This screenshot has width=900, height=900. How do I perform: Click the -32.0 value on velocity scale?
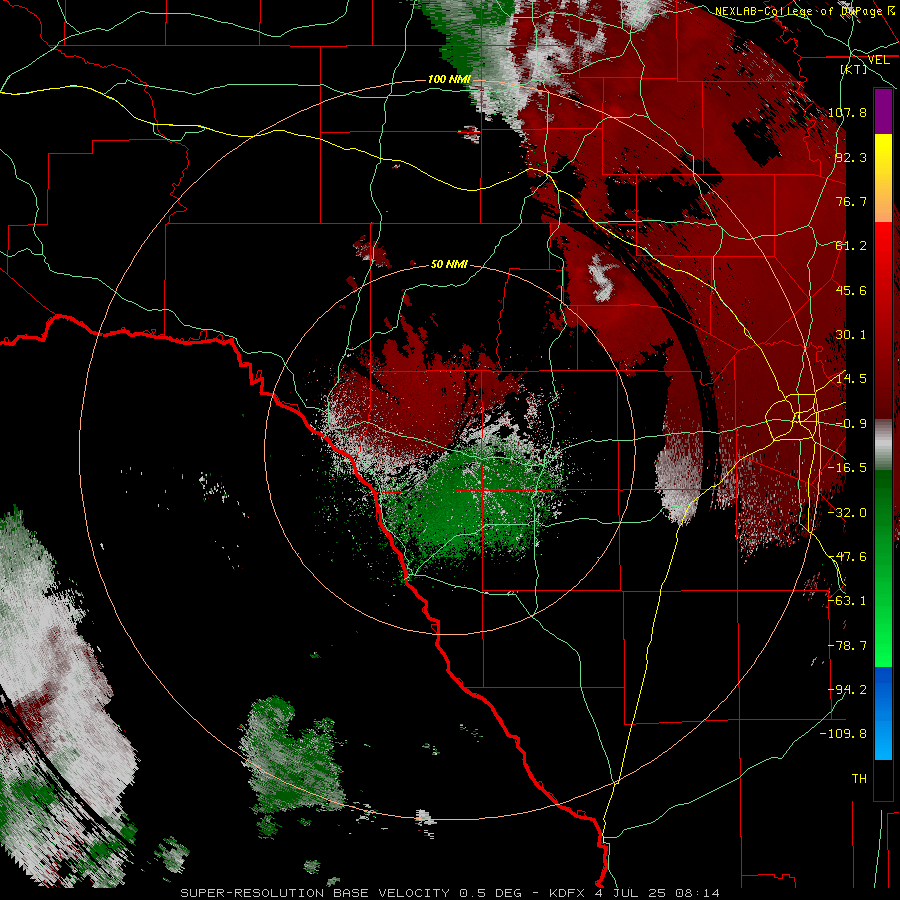(847, 513)
